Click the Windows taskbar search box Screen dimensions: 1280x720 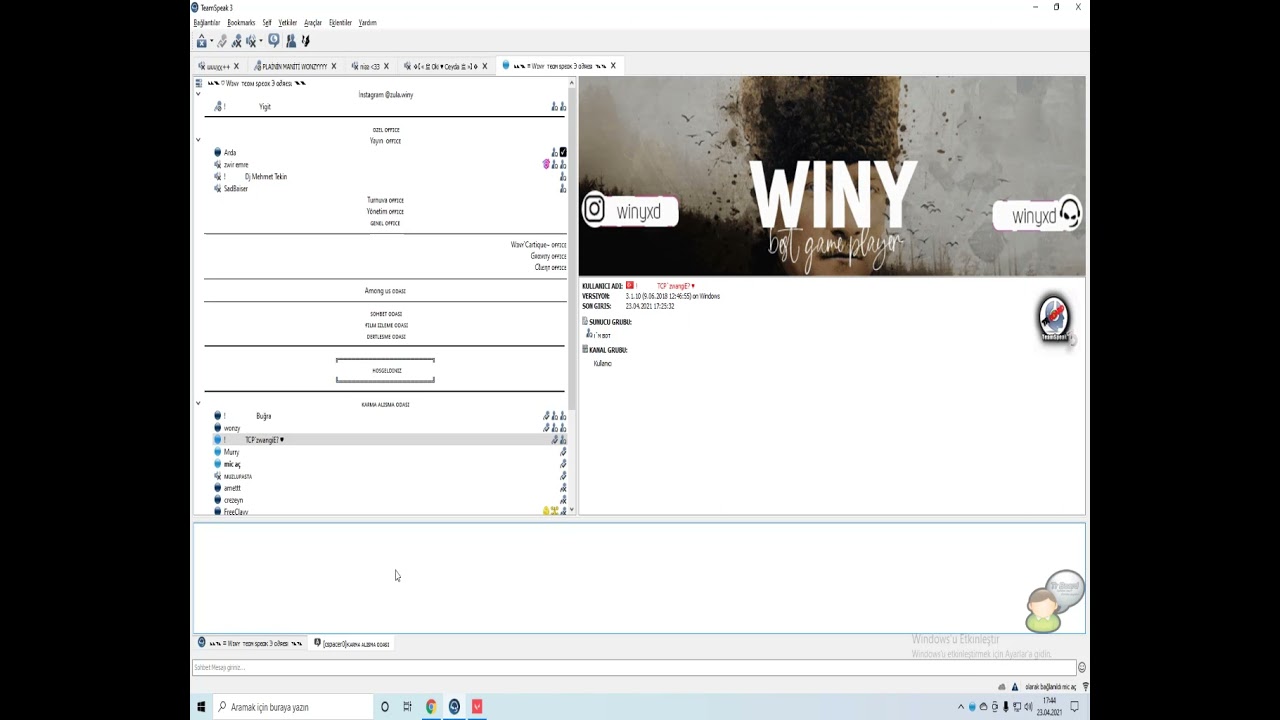point(292,707)
